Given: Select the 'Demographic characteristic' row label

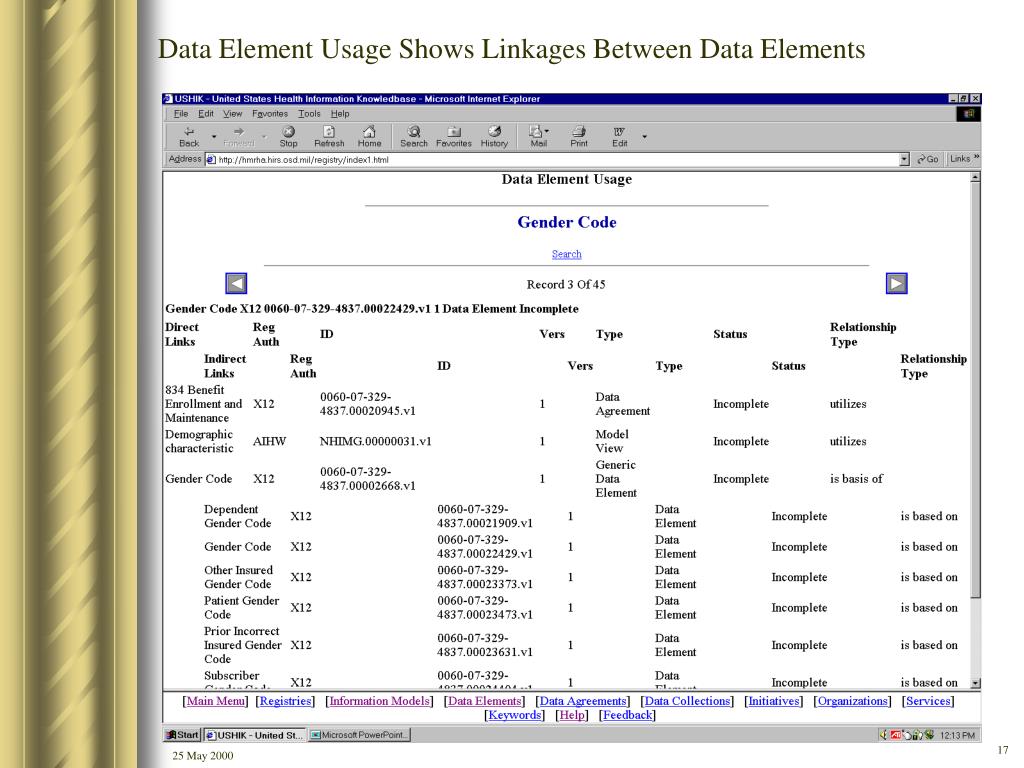Looking at the screenshot, I should pyautogui.click(x=199, y=441).
